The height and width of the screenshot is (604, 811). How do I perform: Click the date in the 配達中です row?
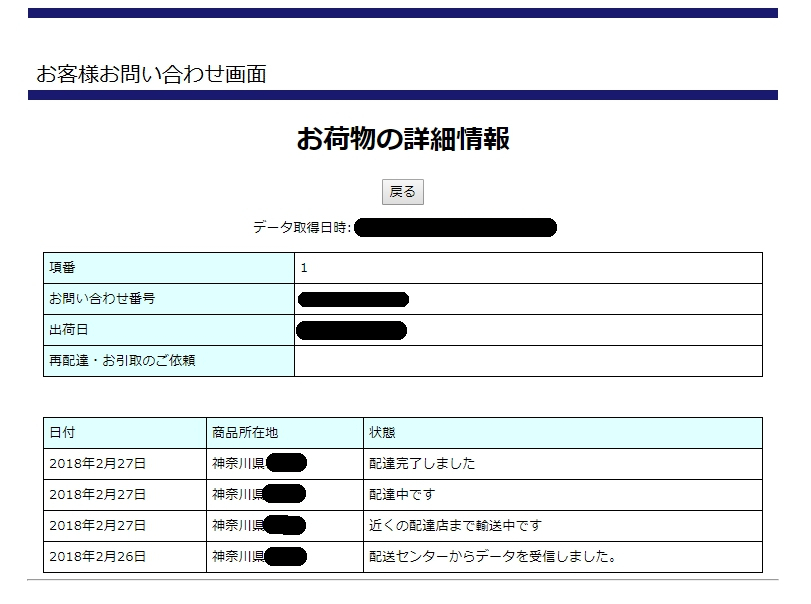(x=125, y=495)
